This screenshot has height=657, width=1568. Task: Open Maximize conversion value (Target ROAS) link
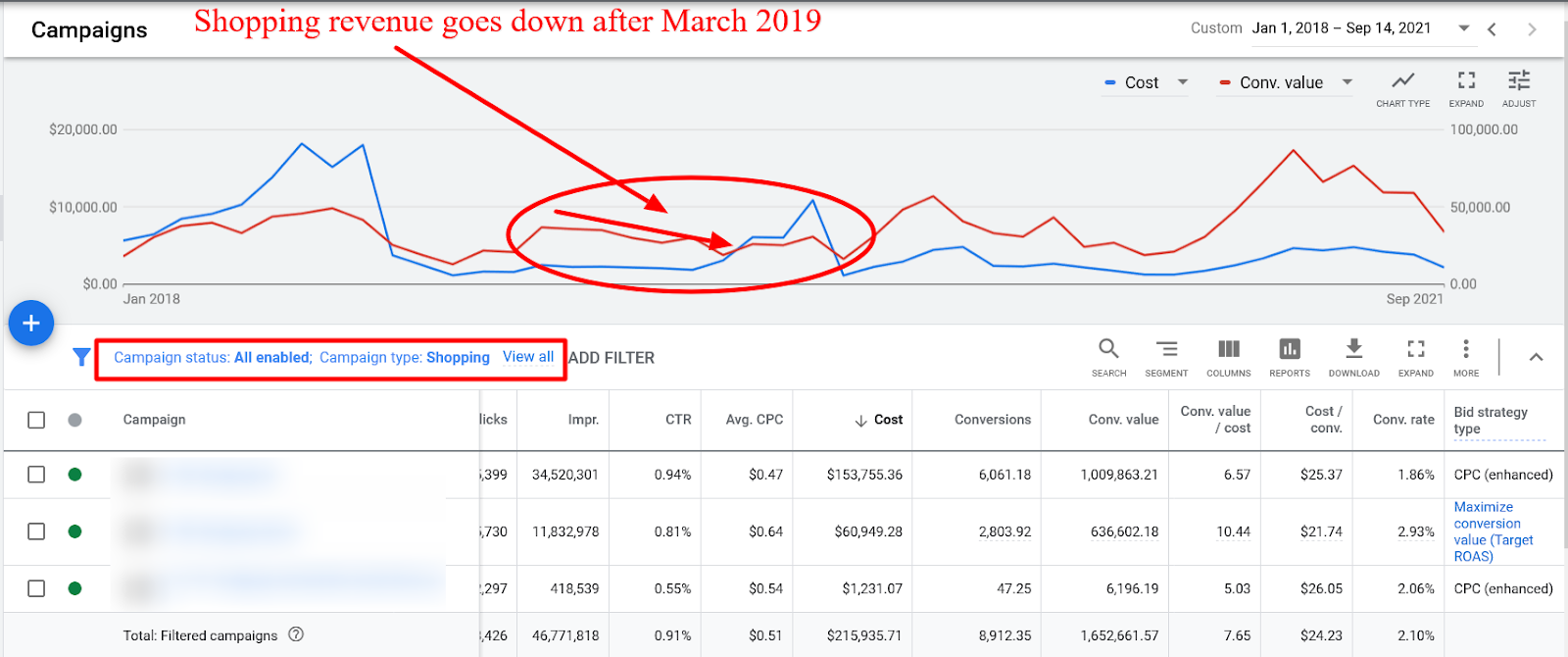click(x=1494, y=531)
